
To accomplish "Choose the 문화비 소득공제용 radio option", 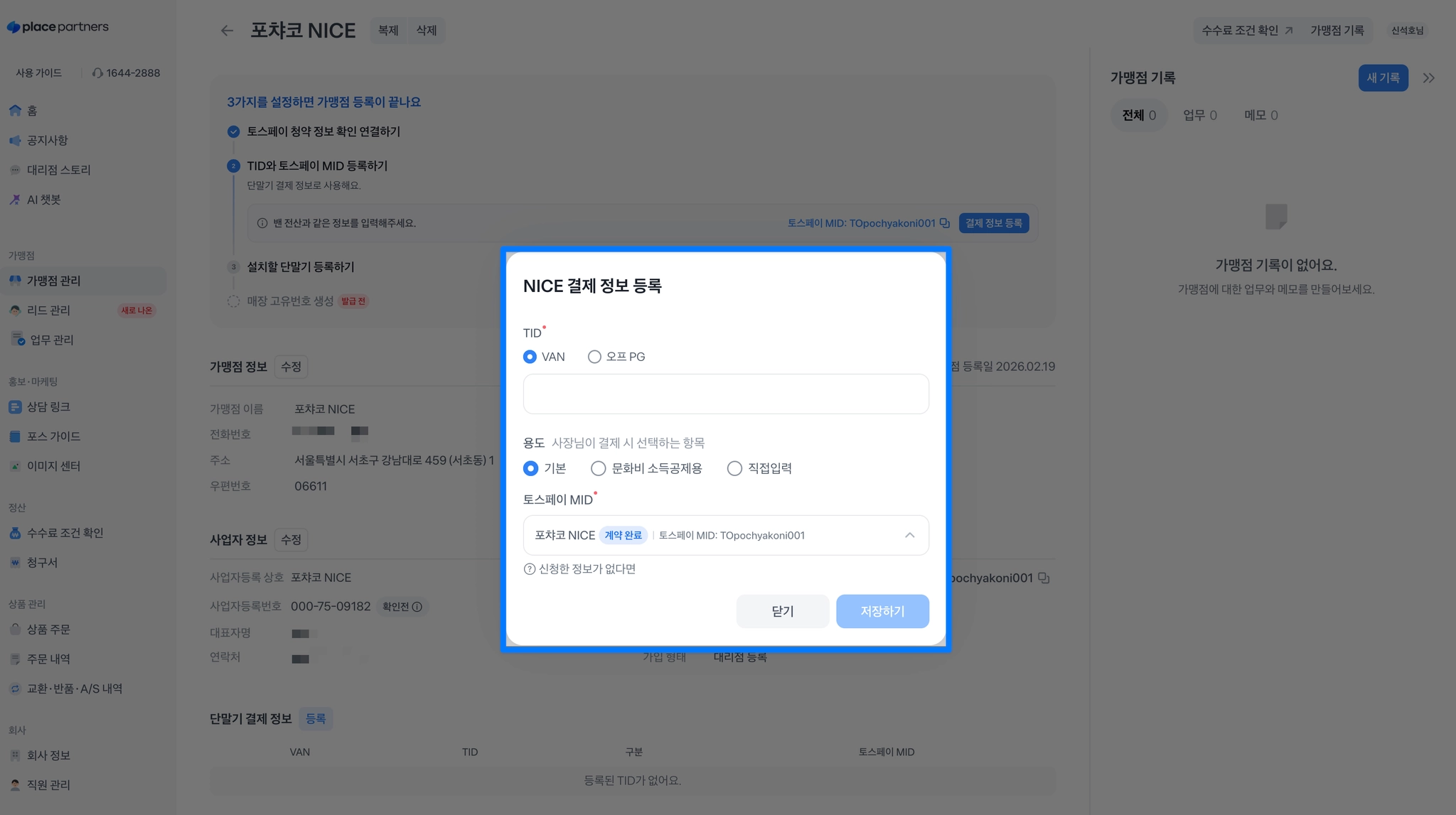I will coord(599,468).
